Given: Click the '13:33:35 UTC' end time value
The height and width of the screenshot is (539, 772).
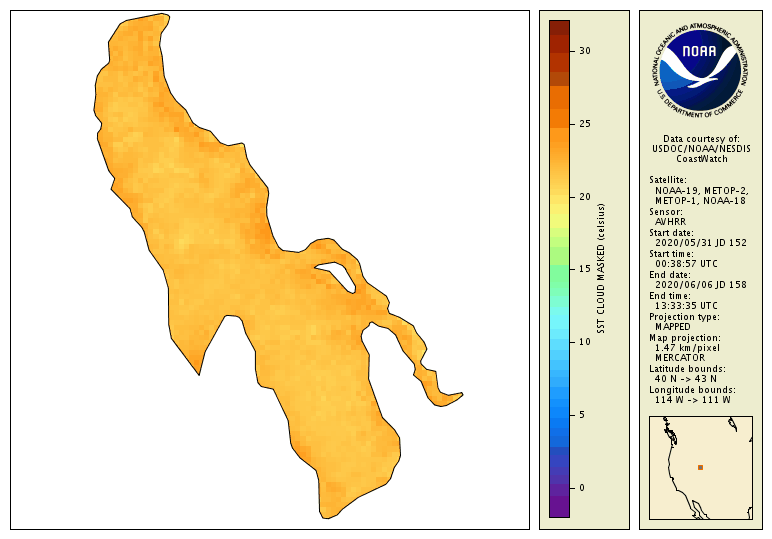Looking at the screenshot, I should pos(686,306).
